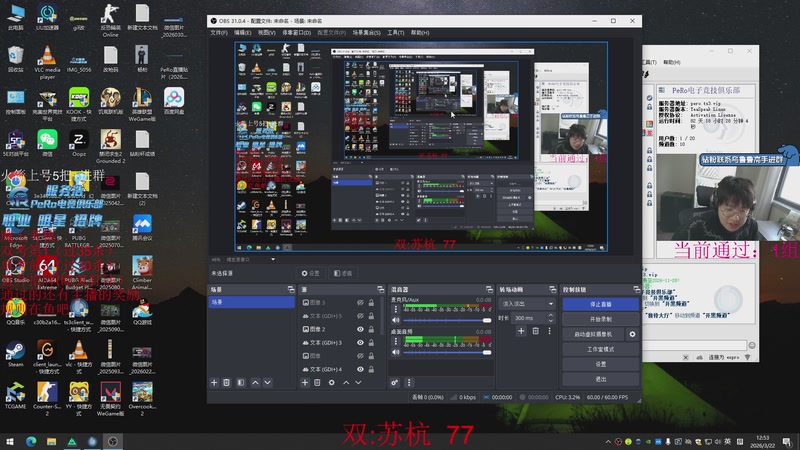Click the 停止直播 button

[x=601, y=304]
